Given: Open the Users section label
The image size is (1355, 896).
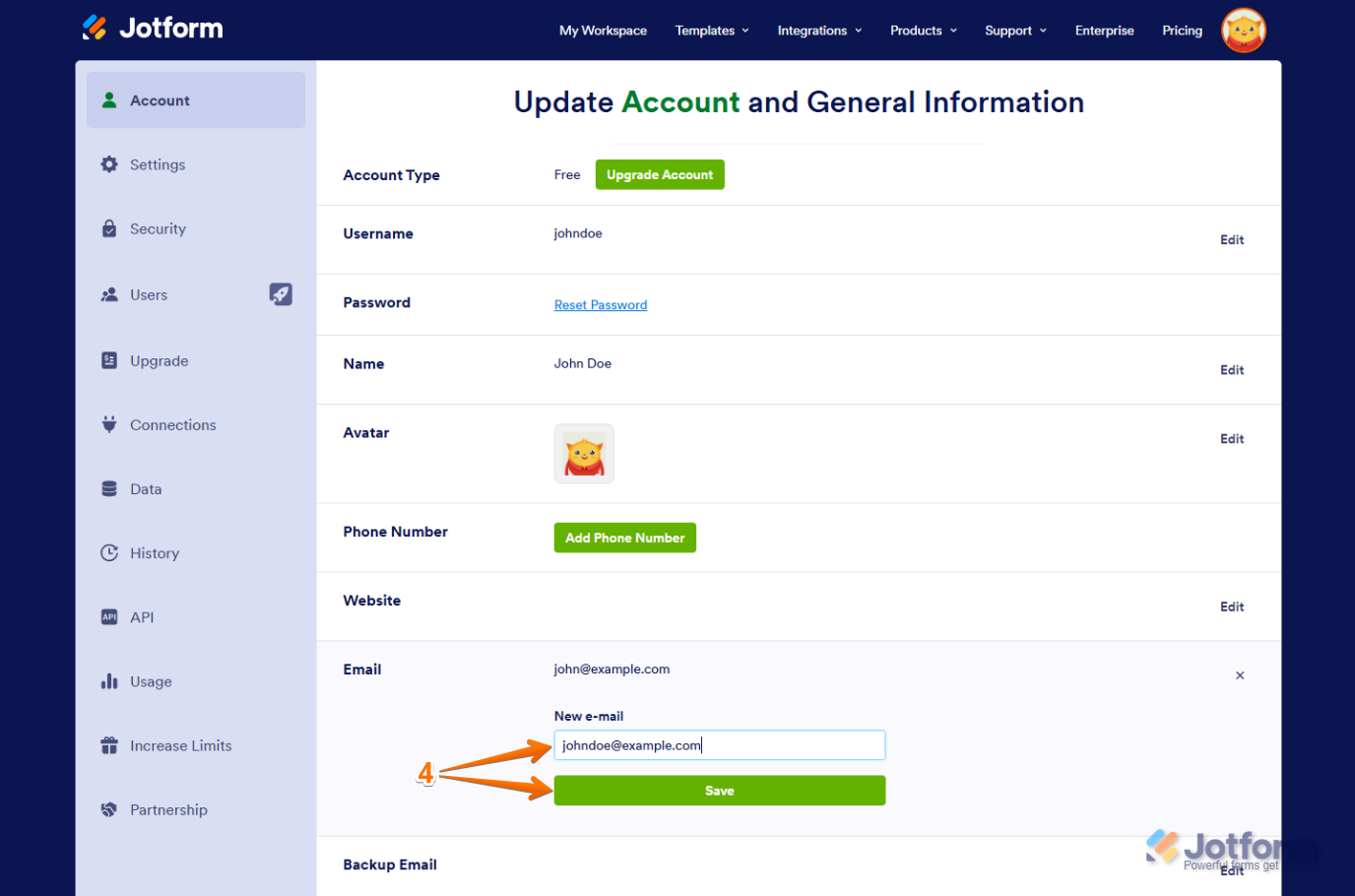Looking at the screenshot, I should pos(149,294).
